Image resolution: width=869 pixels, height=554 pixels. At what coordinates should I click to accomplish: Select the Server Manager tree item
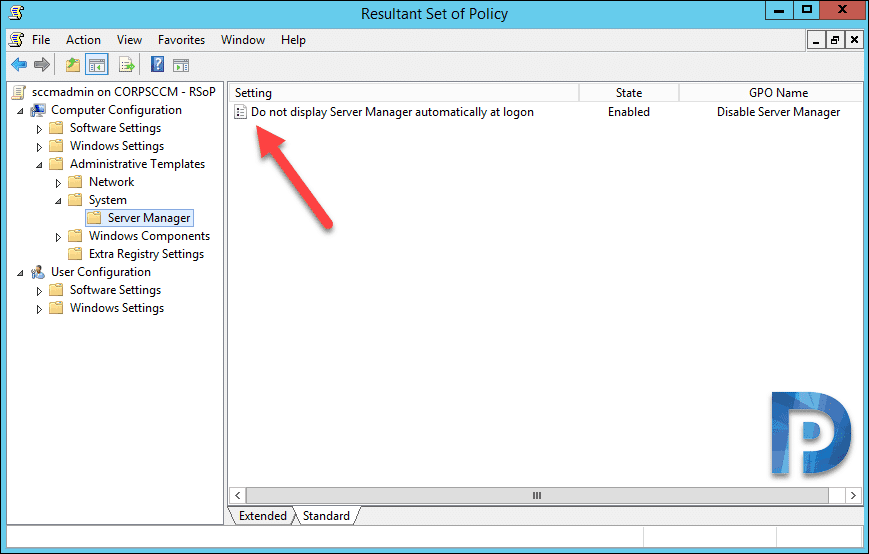pyautogui.click(x=149, y=218)
